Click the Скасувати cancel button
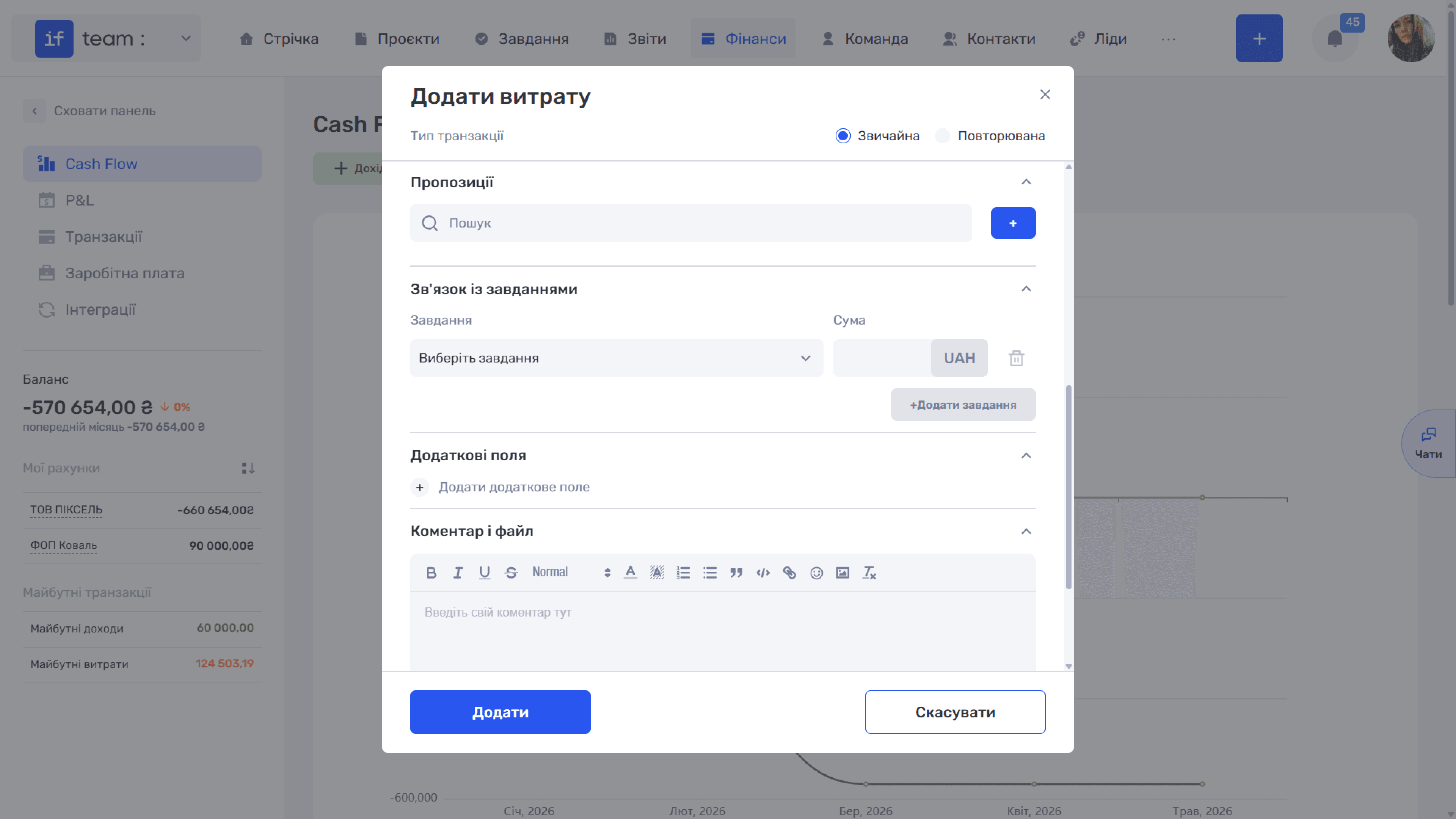The width and height of the screenshot is (1456, 819). pos(955,712)
